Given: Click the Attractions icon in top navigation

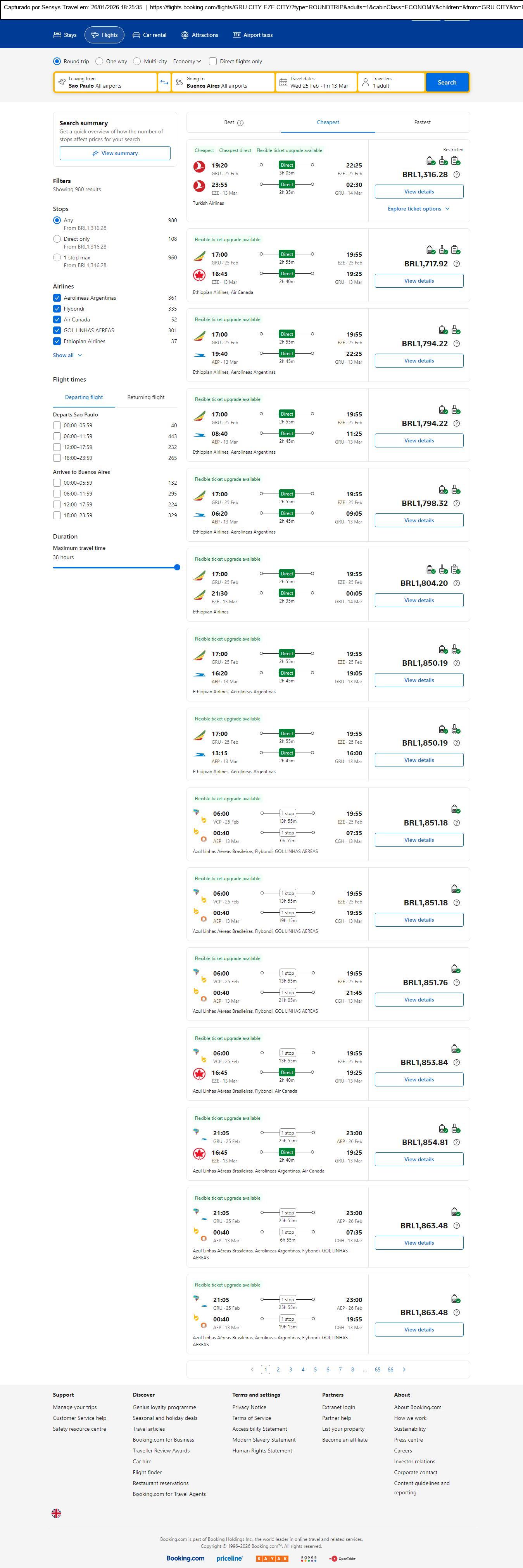Looking at the screenshot, I should coord(185,35).
